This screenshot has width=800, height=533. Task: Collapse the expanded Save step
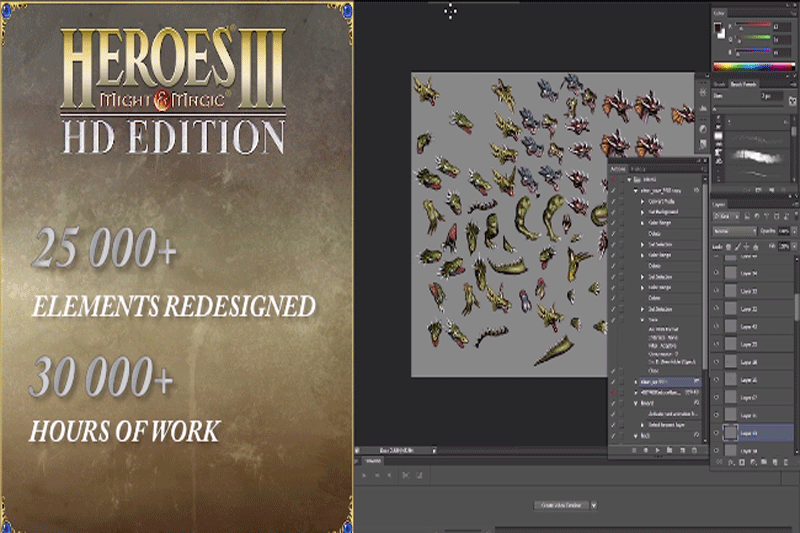pos(642,320)
